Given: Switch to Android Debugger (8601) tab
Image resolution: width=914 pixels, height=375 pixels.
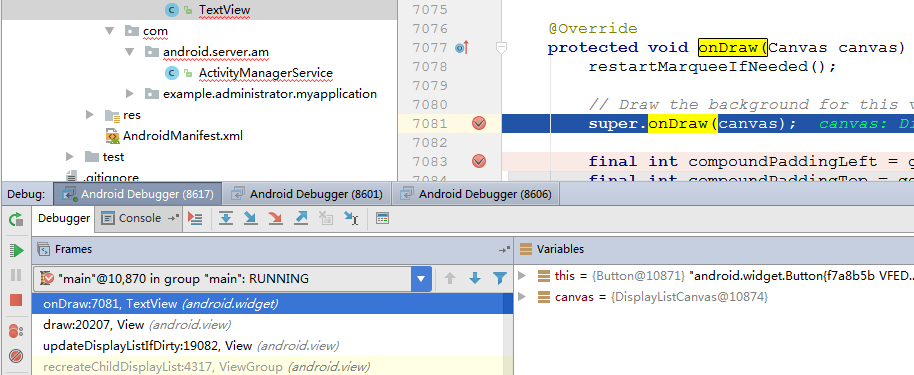Looking at the screenshot, I should coord(307,194).
